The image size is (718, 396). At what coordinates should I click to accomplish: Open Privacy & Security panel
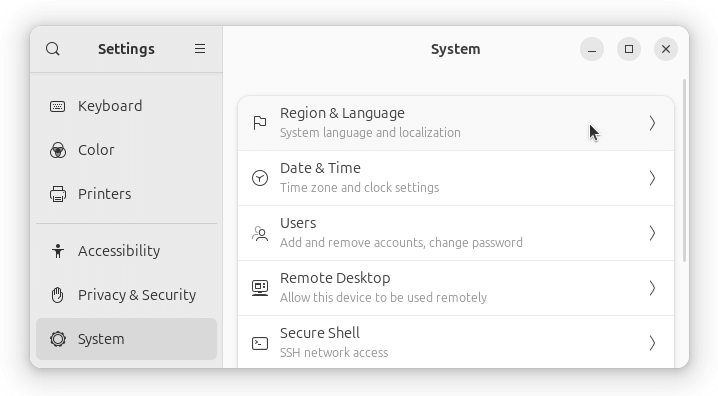click(126, 295)
